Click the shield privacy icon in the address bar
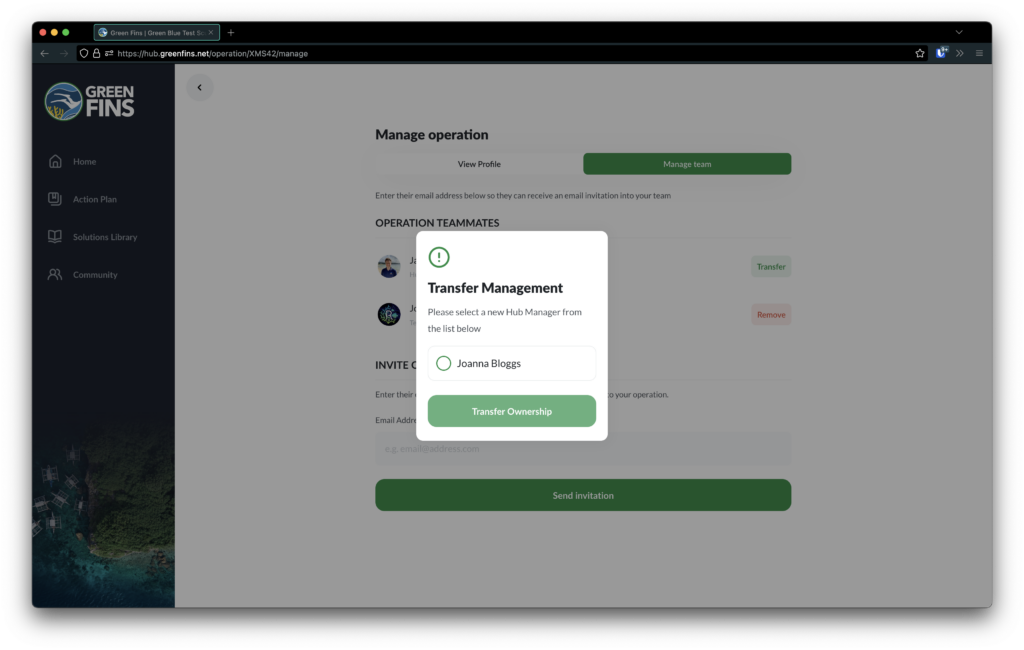The height and width of the screenshot is (650, 1024). click(x=84, y=53)
